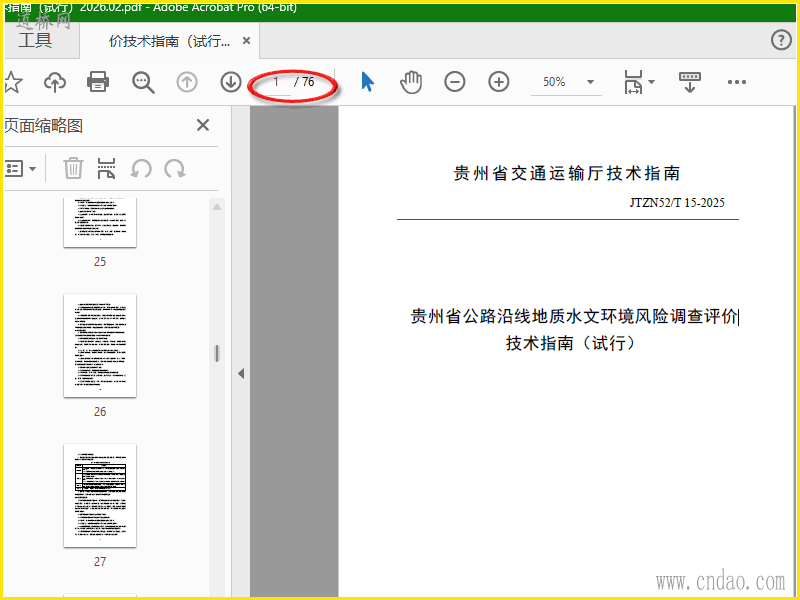Go to previous page with the up arrow
This screenshot has width=800, height=600.
click(x=187, y=82)
